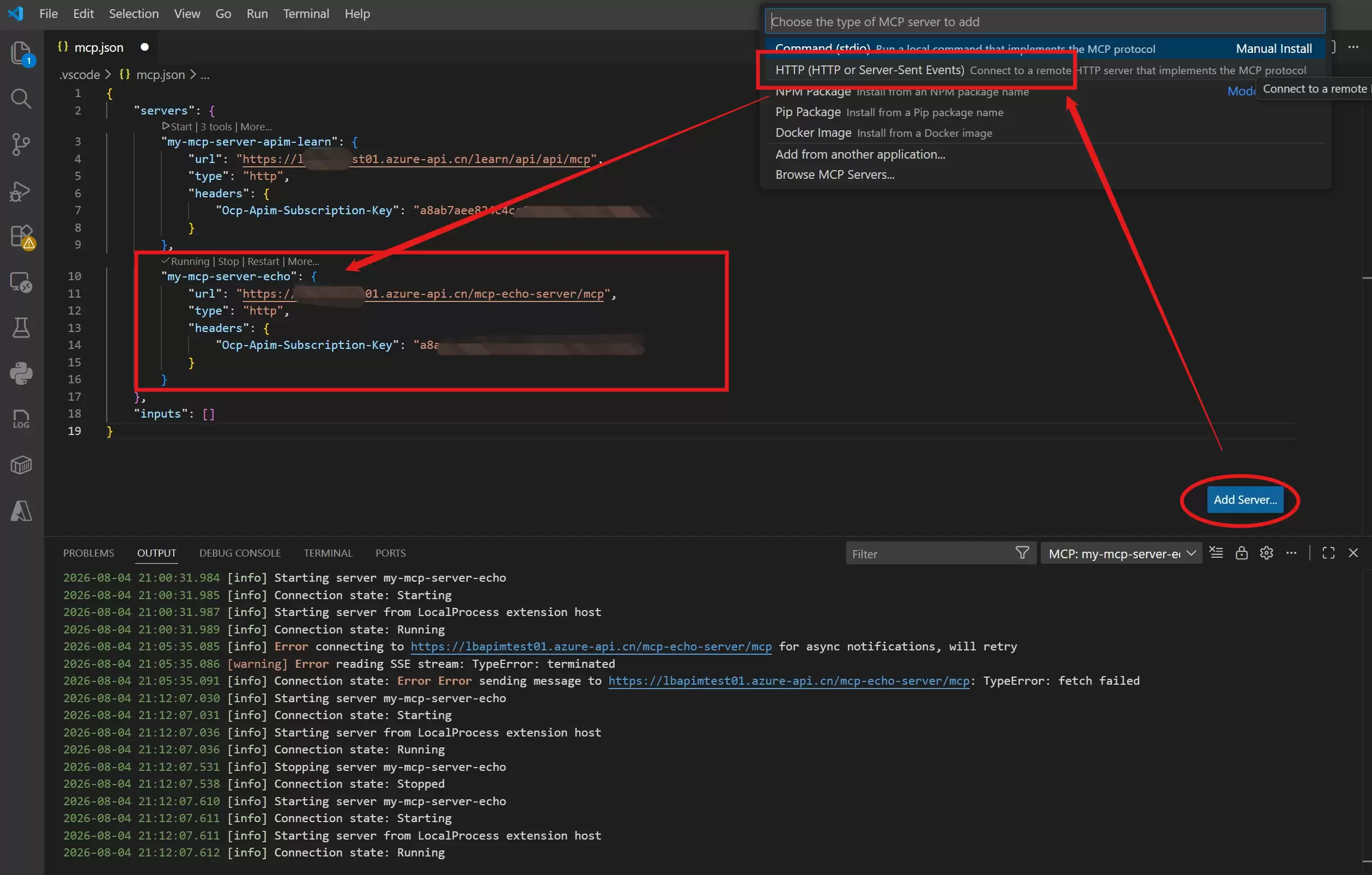Open the Source Control view

[21, 144]
